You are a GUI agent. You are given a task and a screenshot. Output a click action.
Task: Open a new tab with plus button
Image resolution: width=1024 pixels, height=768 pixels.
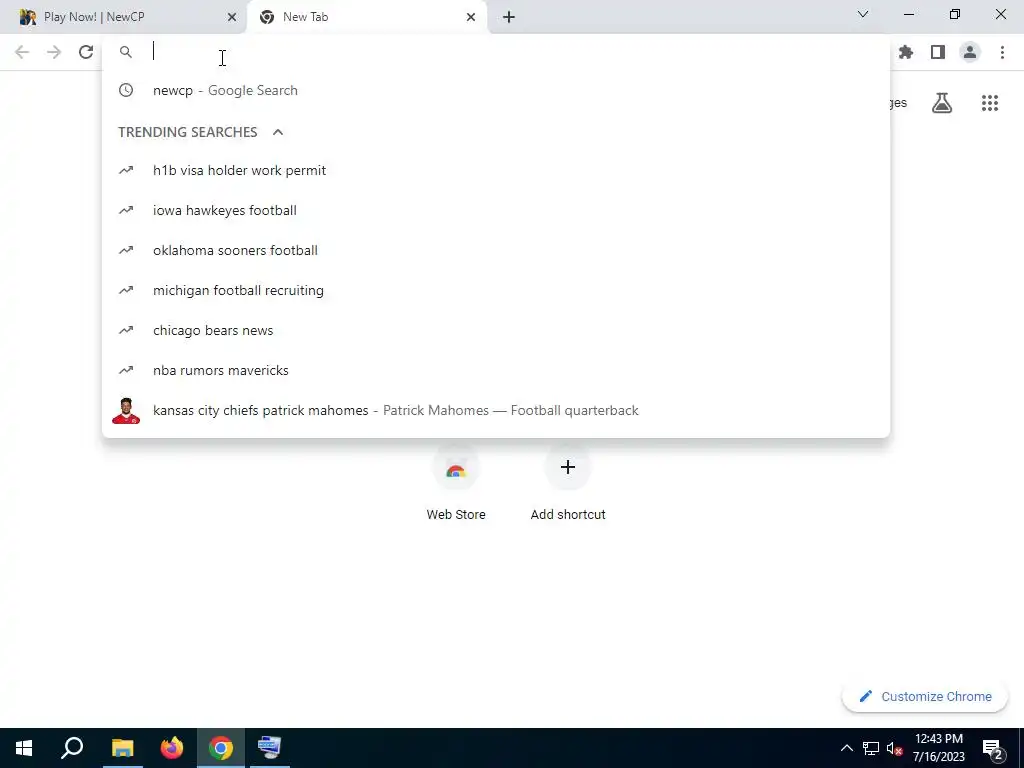point(509,17)
